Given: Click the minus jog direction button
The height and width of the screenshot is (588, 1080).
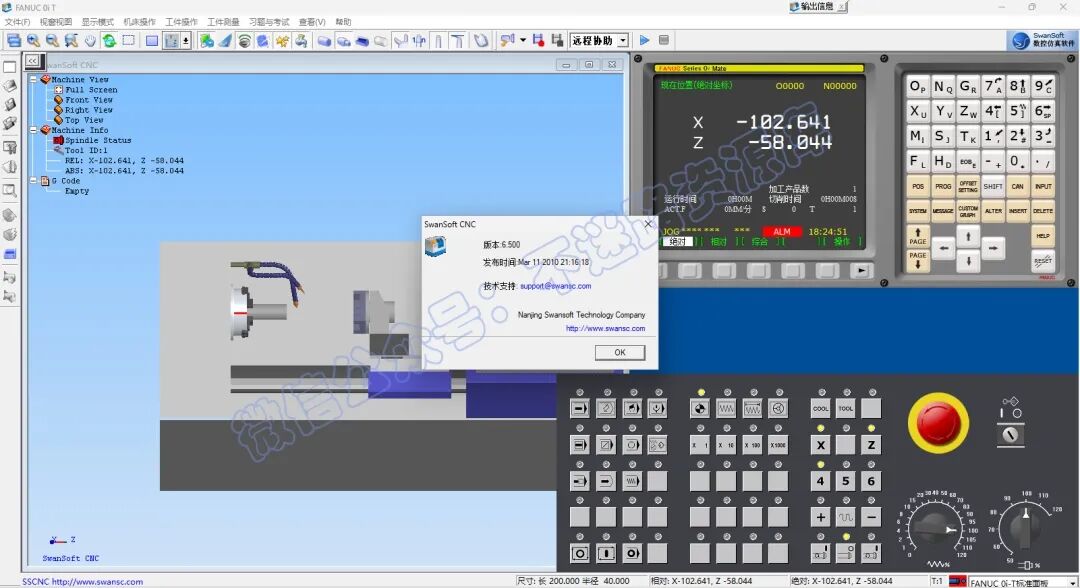Looking at the screenshot, I should coord(871,517).
